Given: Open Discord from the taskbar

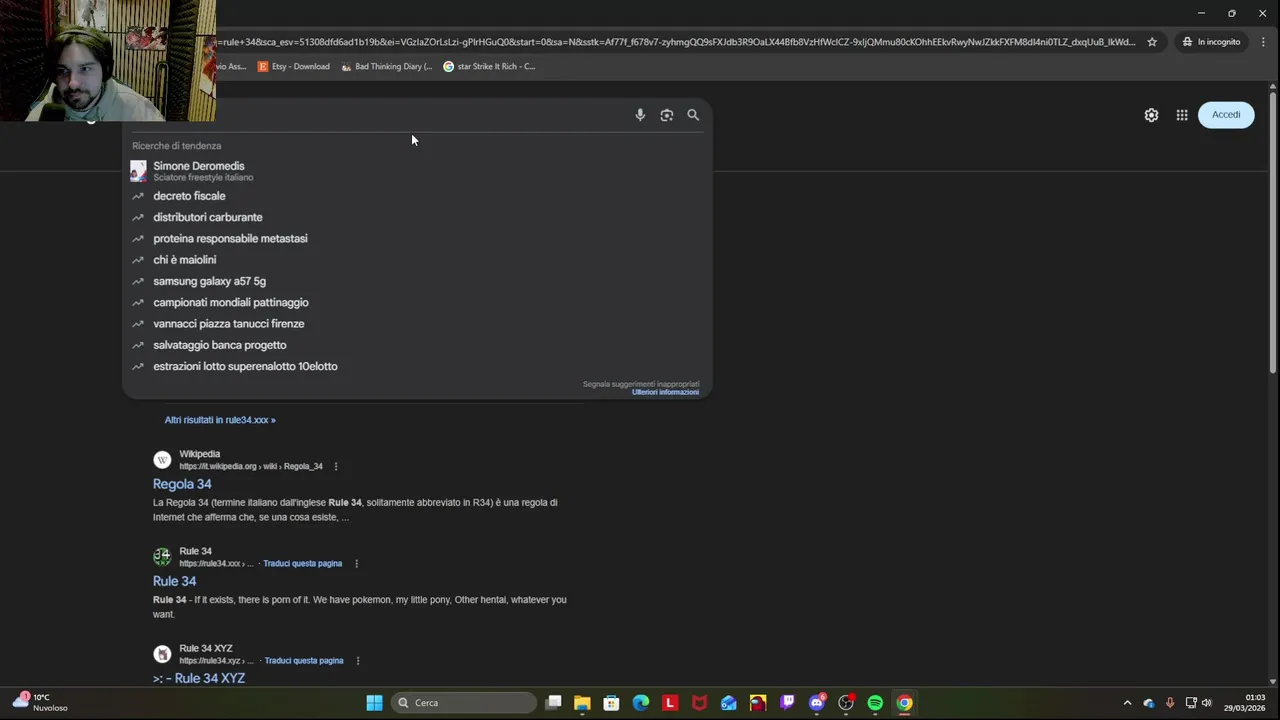Looking at the screenshot, I should pyautogui.click(x=817, y=703).
